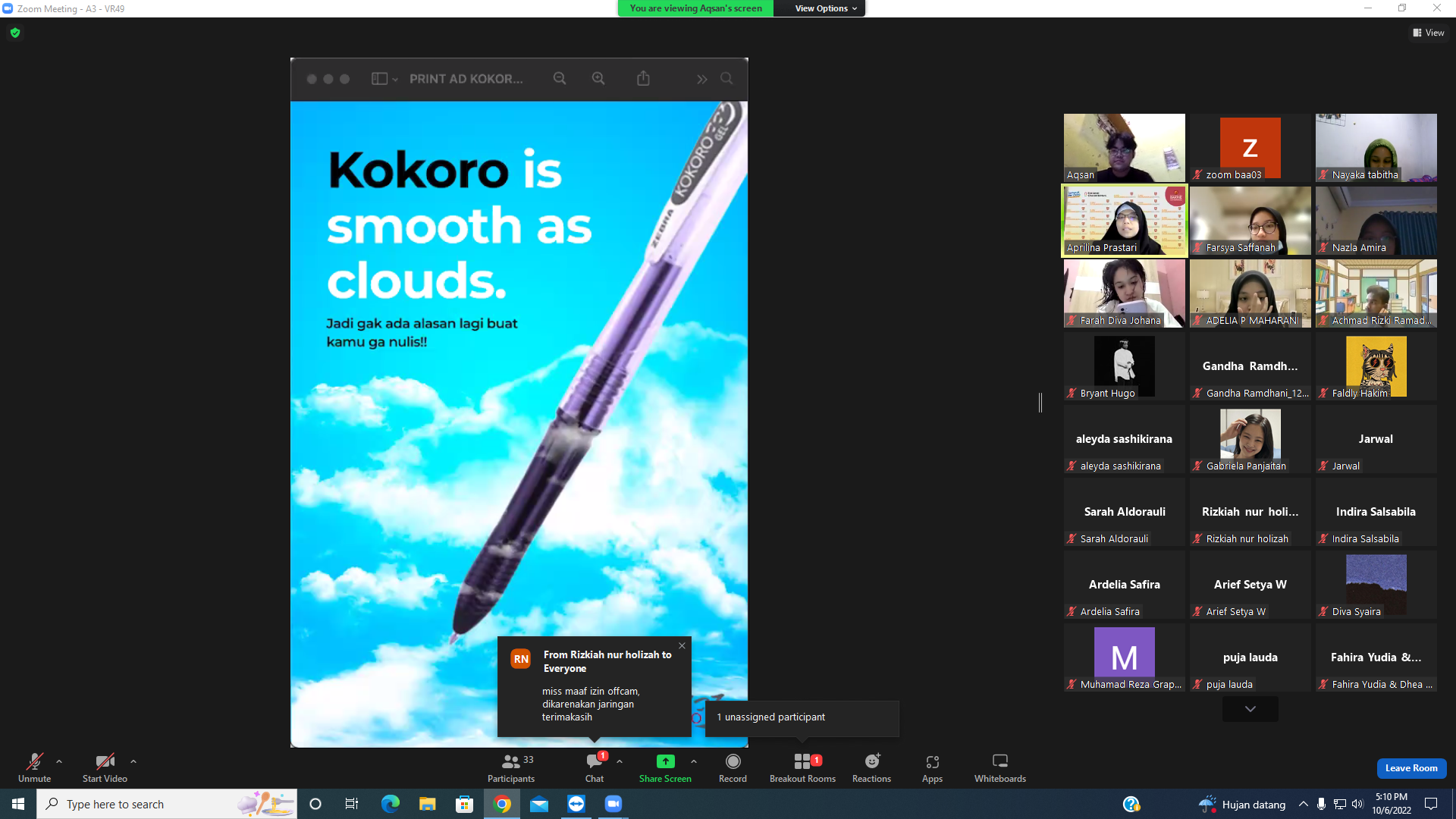Click the microphone icon in system tray
This screenshot has width=1456, height=819.
pyautogui.click(x=1322, y=804)
